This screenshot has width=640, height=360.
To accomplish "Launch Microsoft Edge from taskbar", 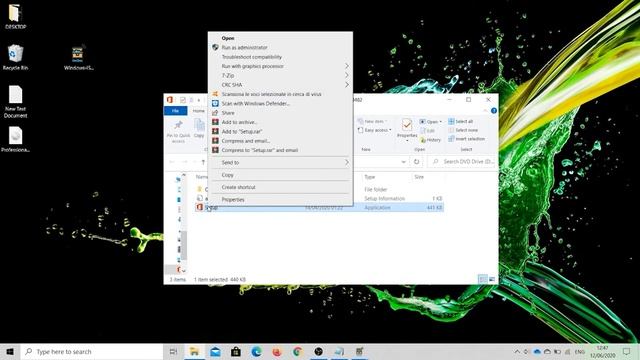I will (256, 351).
